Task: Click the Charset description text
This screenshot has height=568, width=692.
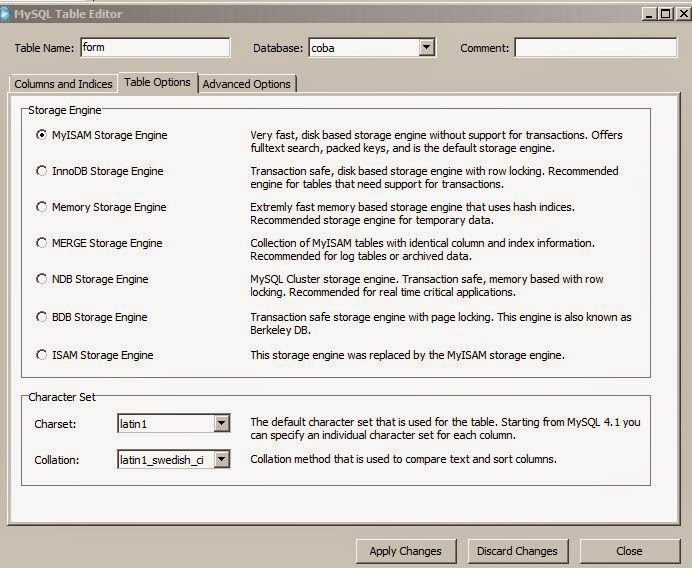Action: pos(445,429)
